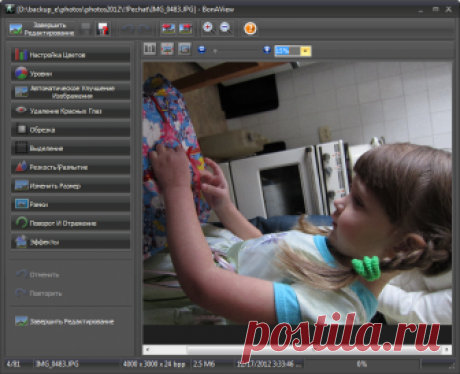
Task: Click the Save As icon with red mark
Action: click(103, 29)
